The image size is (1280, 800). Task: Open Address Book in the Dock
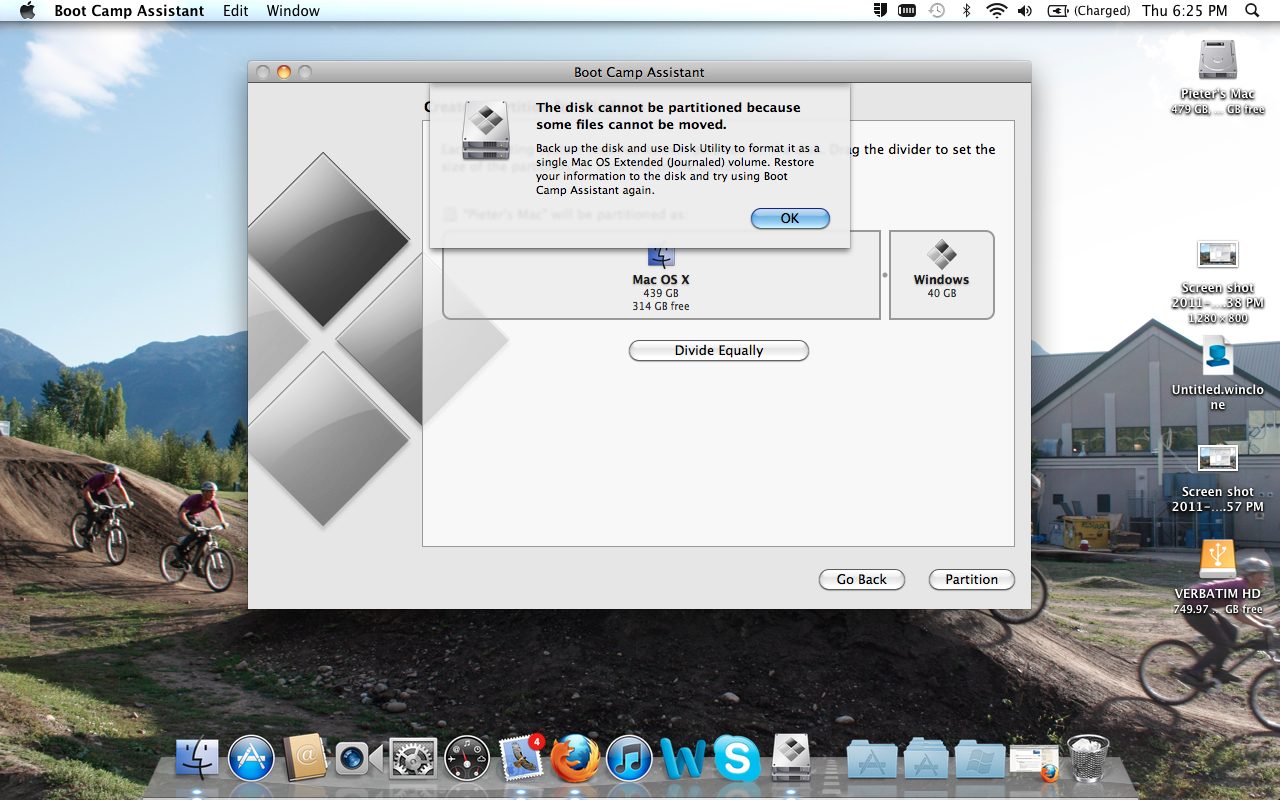pyautogui.click(x=305, y=758)
